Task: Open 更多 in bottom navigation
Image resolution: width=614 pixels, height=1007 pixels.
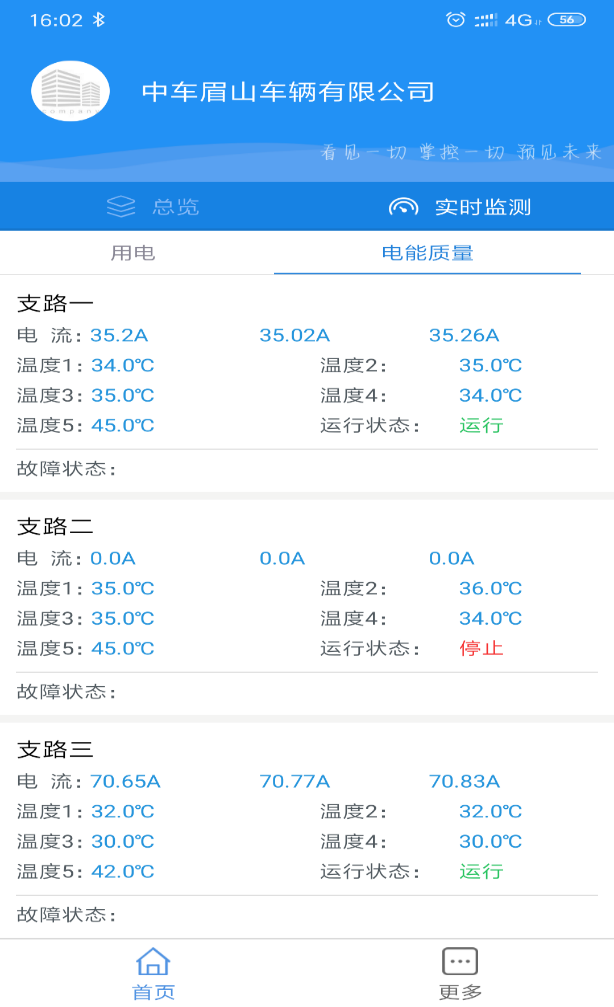Action: point(460,973)
